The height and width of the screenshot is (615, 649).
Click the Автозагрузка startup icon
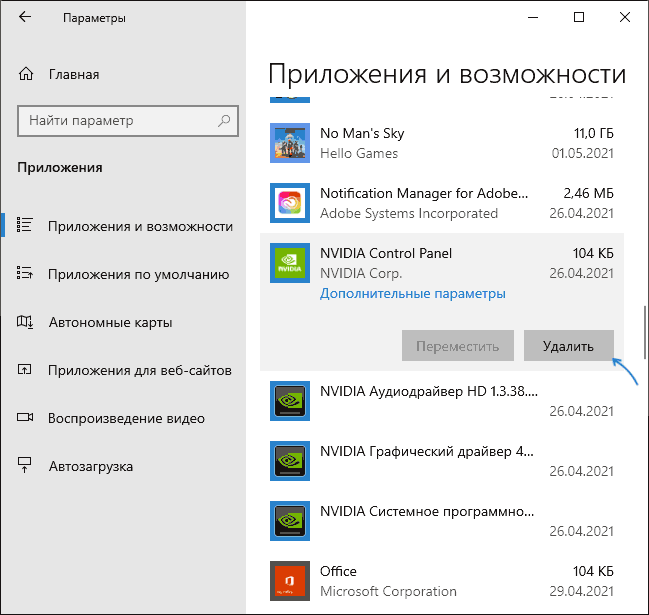(24, 466)
